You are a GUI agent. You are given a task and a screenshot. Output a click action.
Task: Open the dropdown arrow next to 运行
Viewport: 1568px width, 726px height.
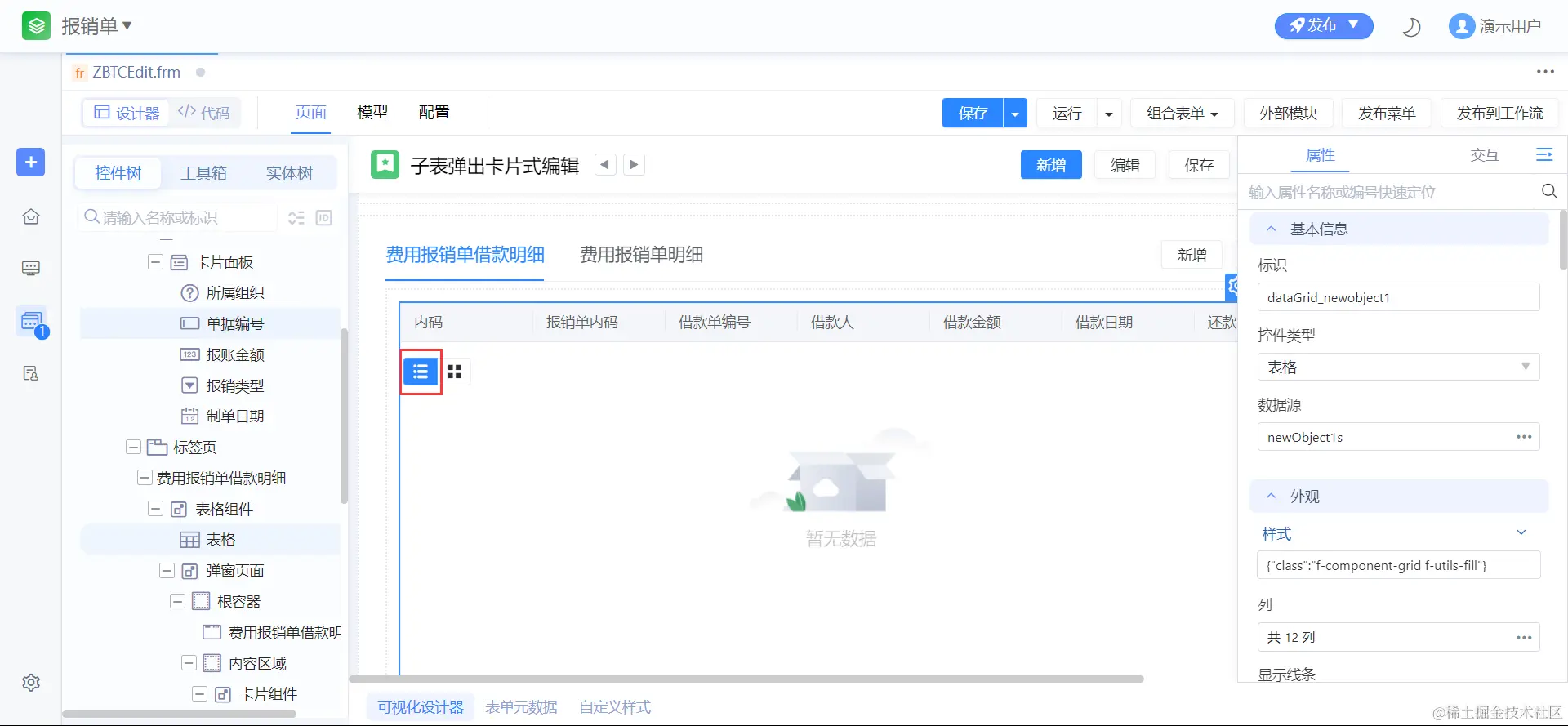point(1108,114)
